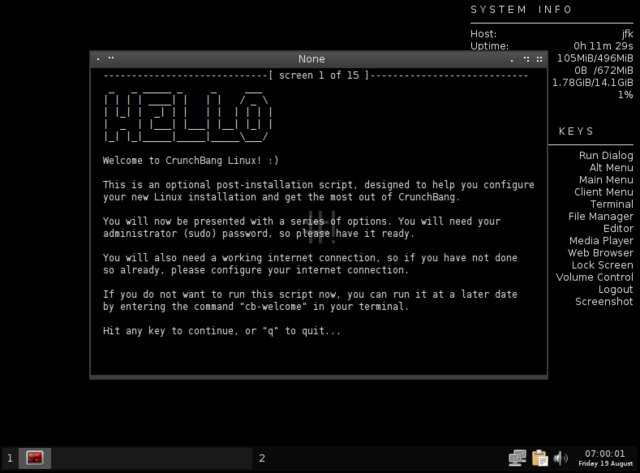Click "Web Browser" in the keys list
640x473 pixels.
tap(600, 253)
